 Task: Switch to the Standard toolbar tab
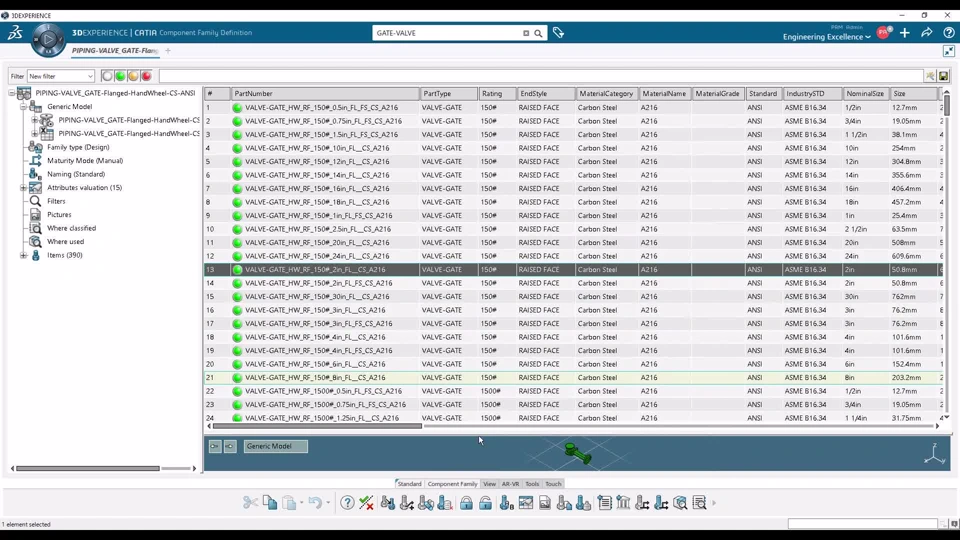tap(409, 484)
